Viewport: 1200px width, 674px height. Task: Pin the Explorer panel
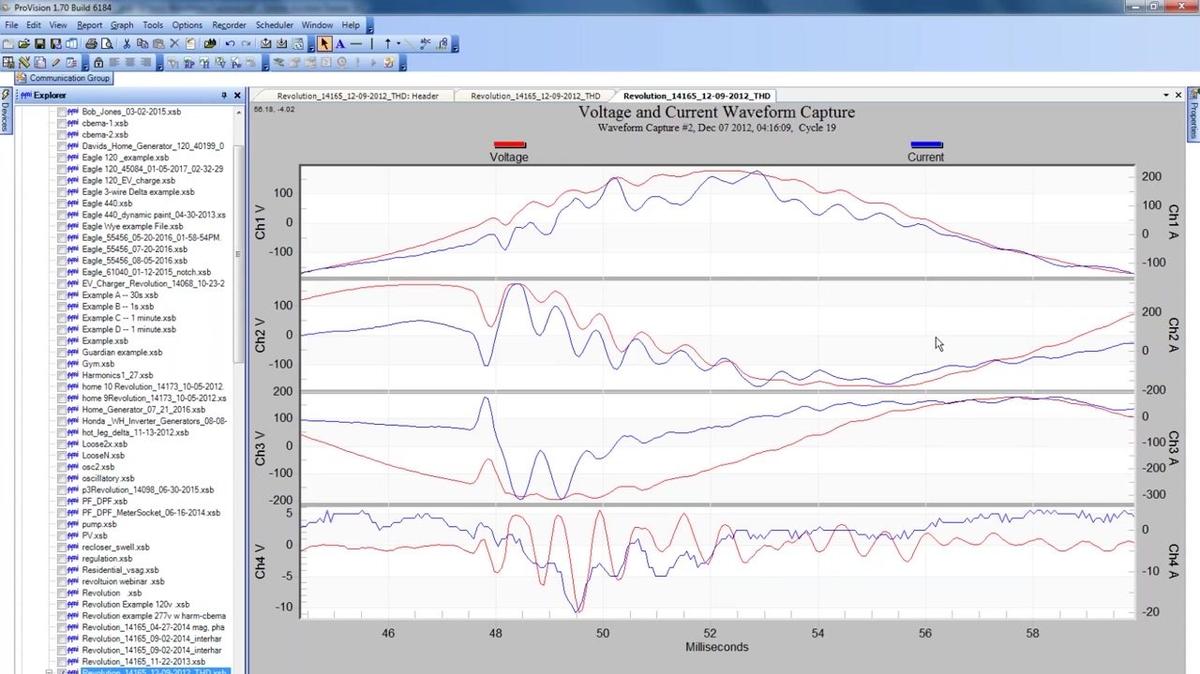pyautogui.click(x=224, y=96)
